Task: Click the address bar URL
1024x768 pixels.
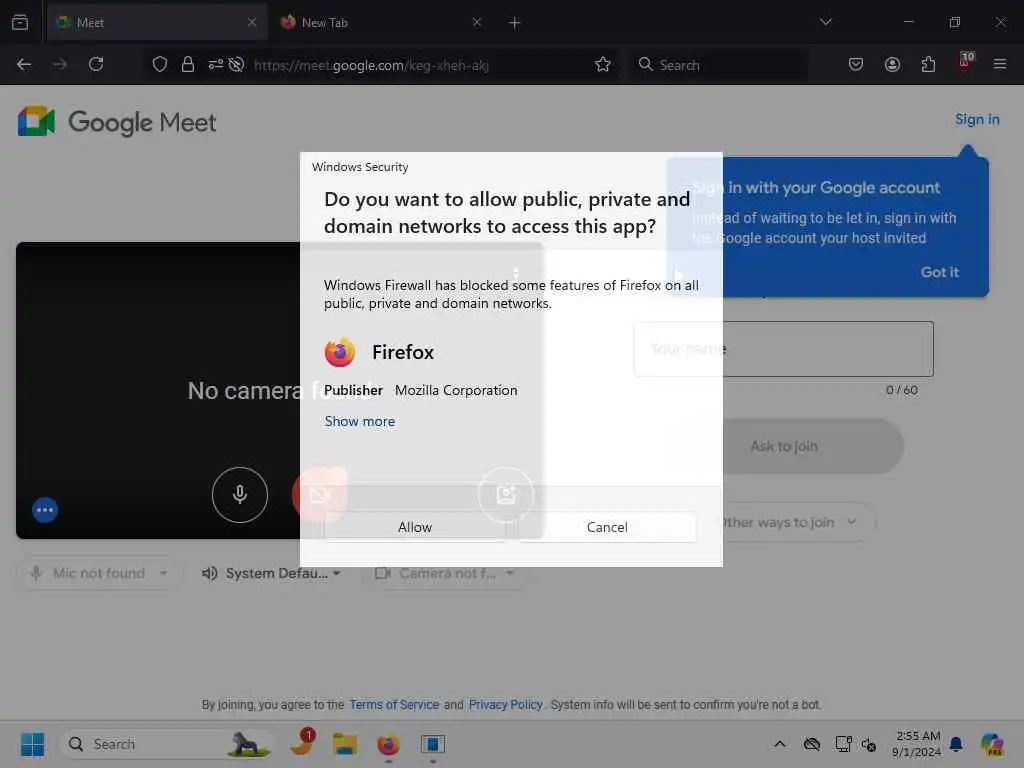Action: [x=371, y=65]
